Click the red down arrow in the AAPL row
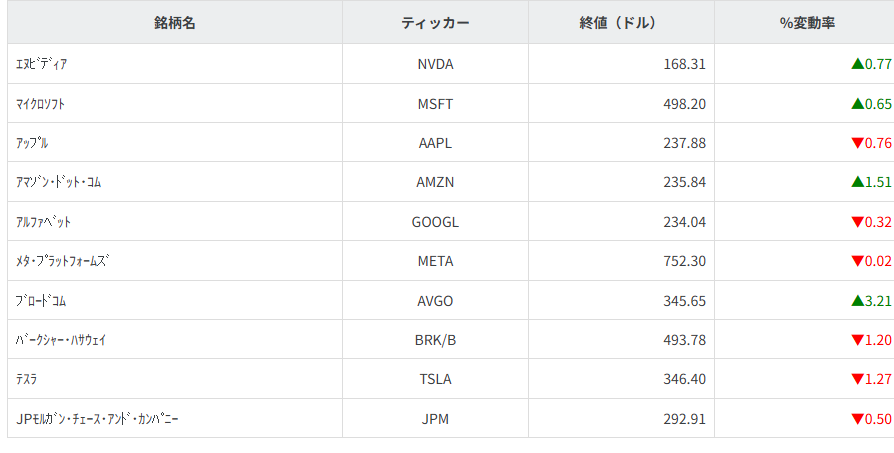The height and width of the screenshot is (453, 894). pyautogui.click(x=857, y=143)
